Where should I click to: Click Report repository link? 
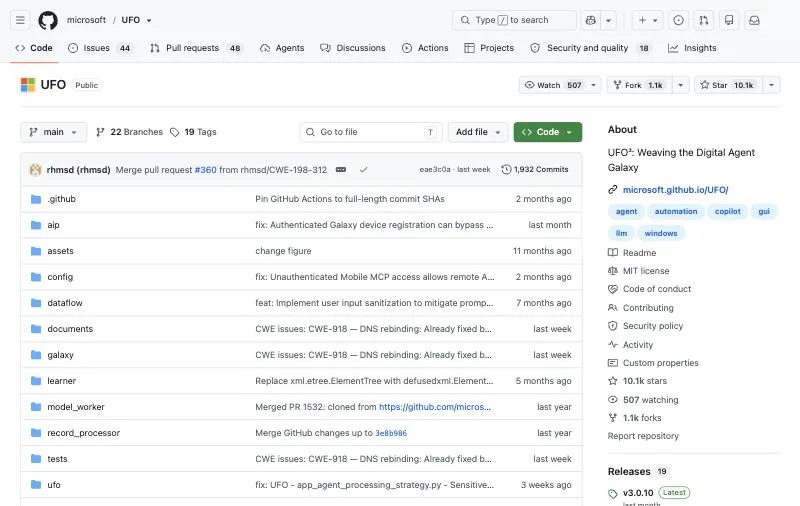[x=643, y=436]
